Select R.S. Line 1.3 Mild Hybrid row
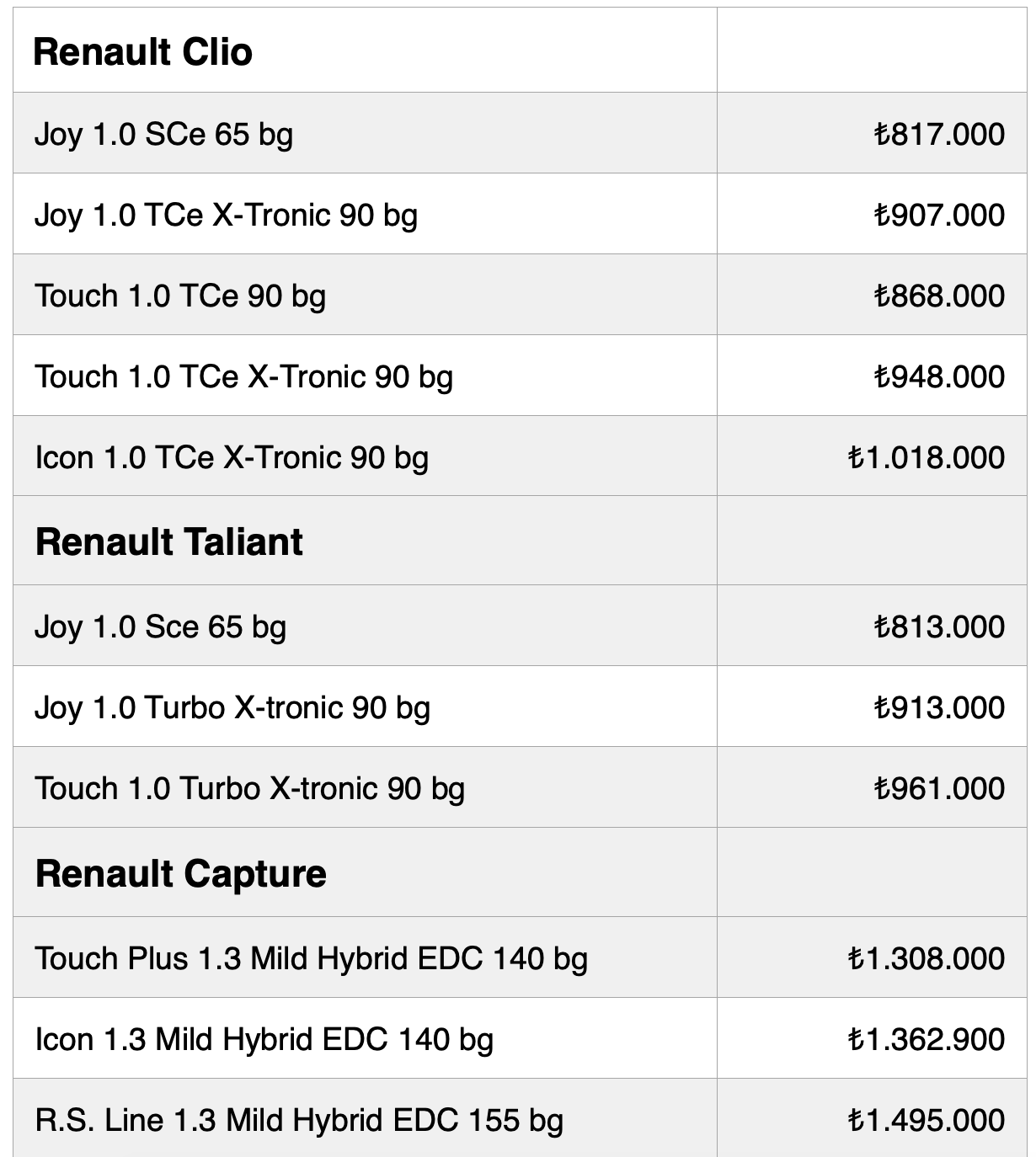The image size is (1036, 1157). pos(299,1120)
